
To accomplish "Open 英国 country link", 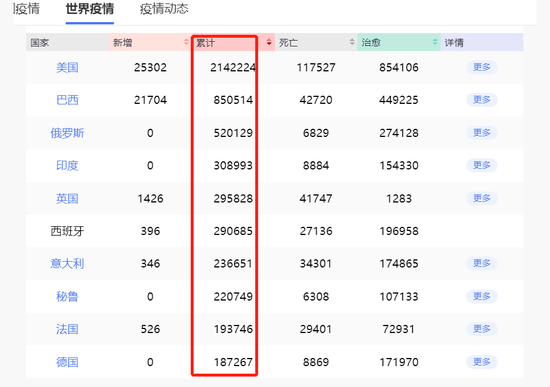I will click(67, 199).
